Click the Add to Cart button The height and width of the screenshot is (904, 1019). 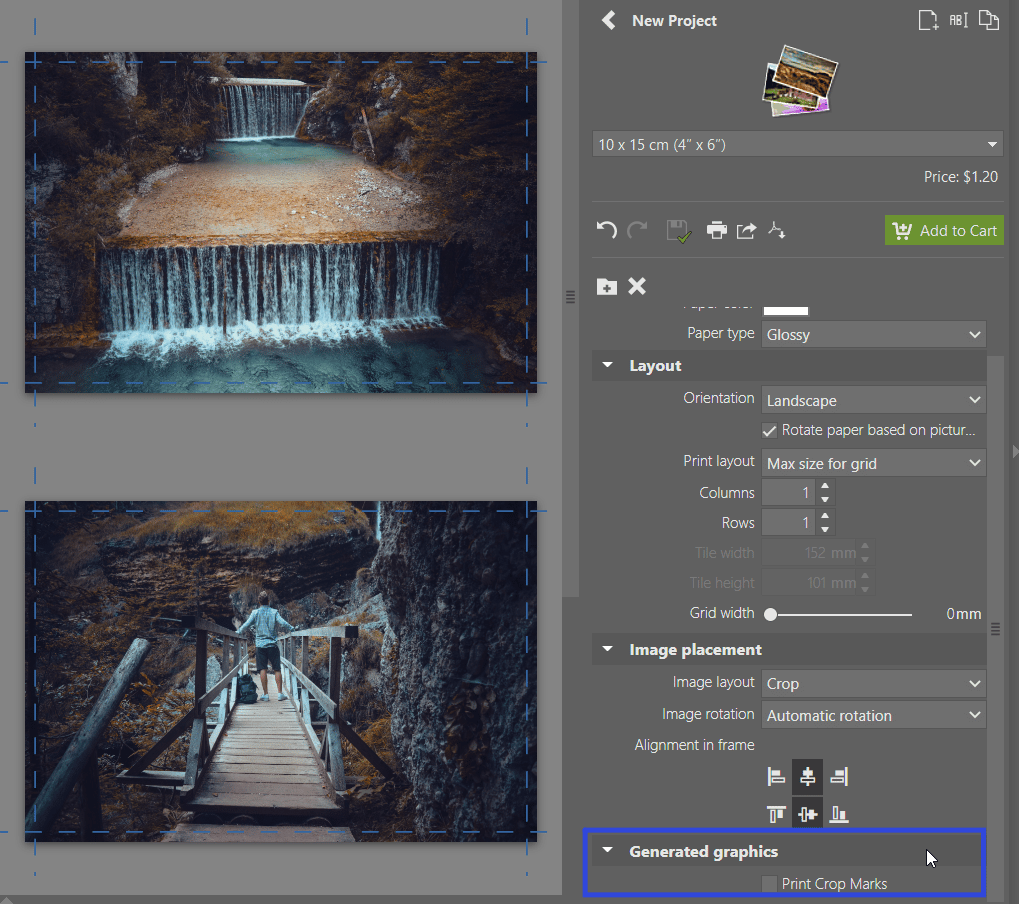(x=944, y=230)
